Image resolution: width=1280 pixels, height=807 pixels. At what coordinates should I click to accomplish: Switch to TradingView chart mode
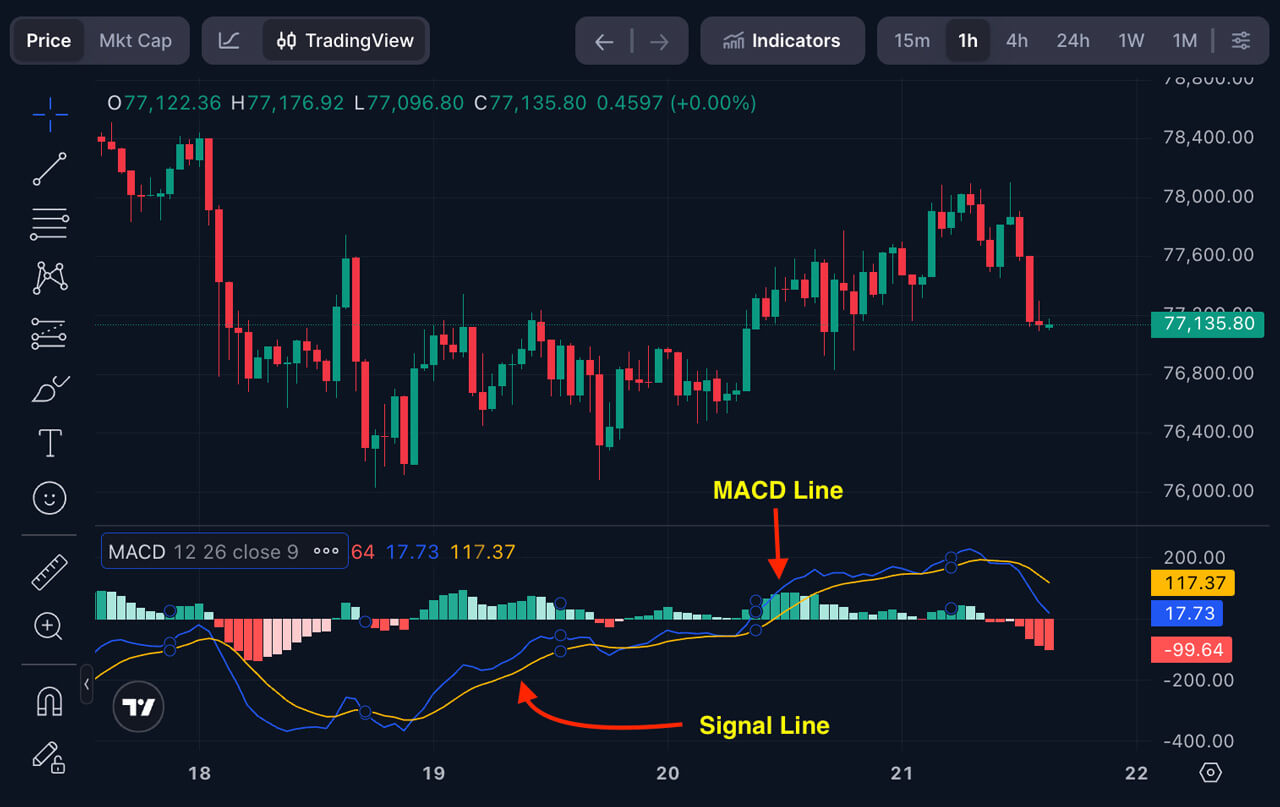coord(345,41)
